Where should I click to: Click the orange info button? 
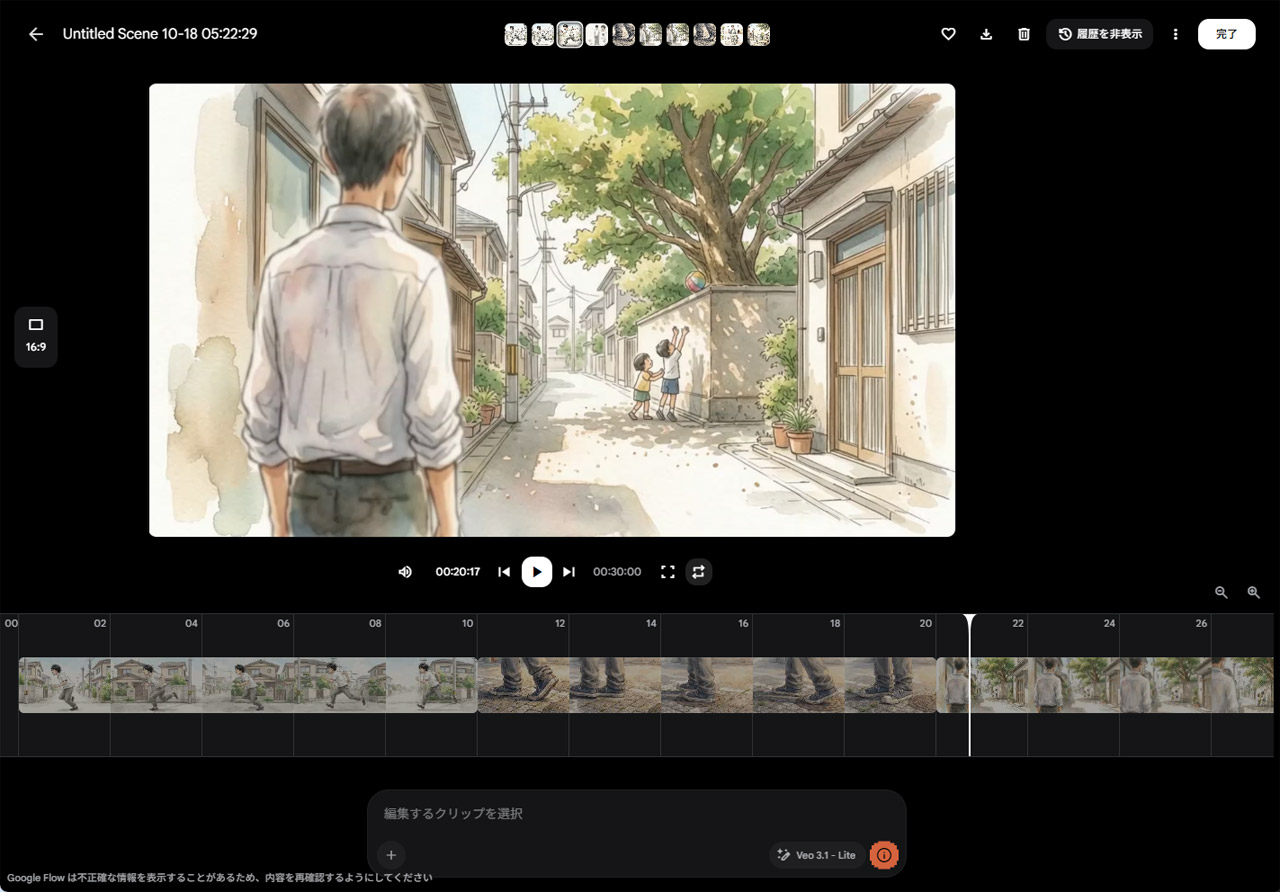(x=884, y=855)
